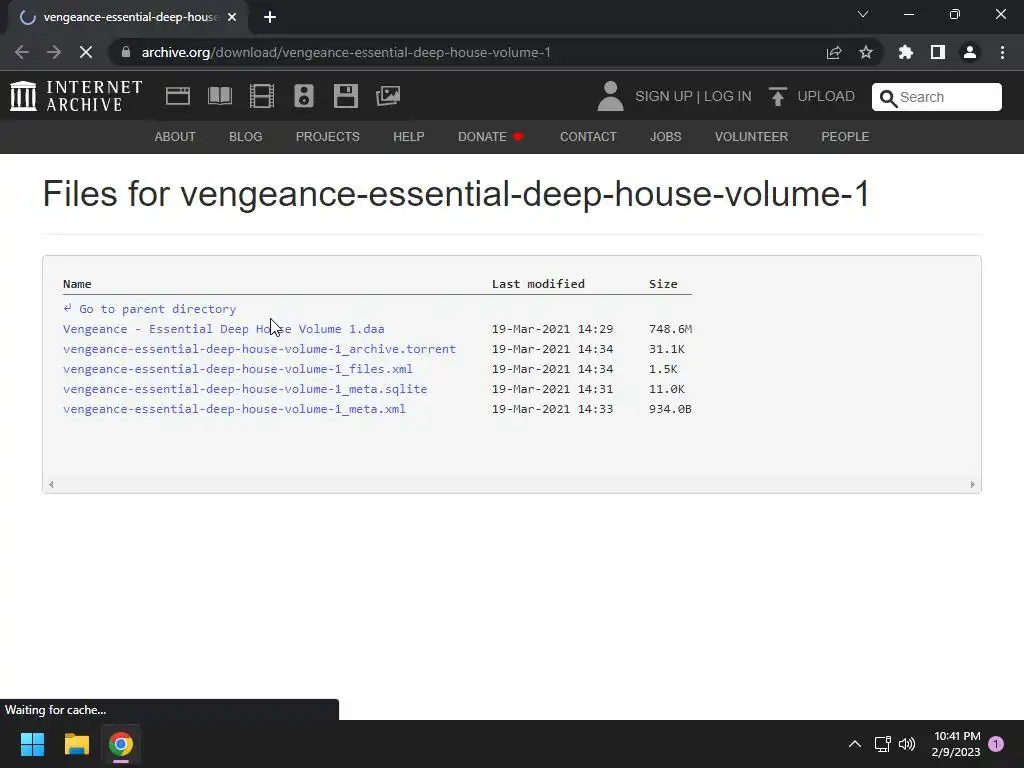The image size is (1024, 768).
Task: Click the user avatar icon
Action: tap(611, 96)
